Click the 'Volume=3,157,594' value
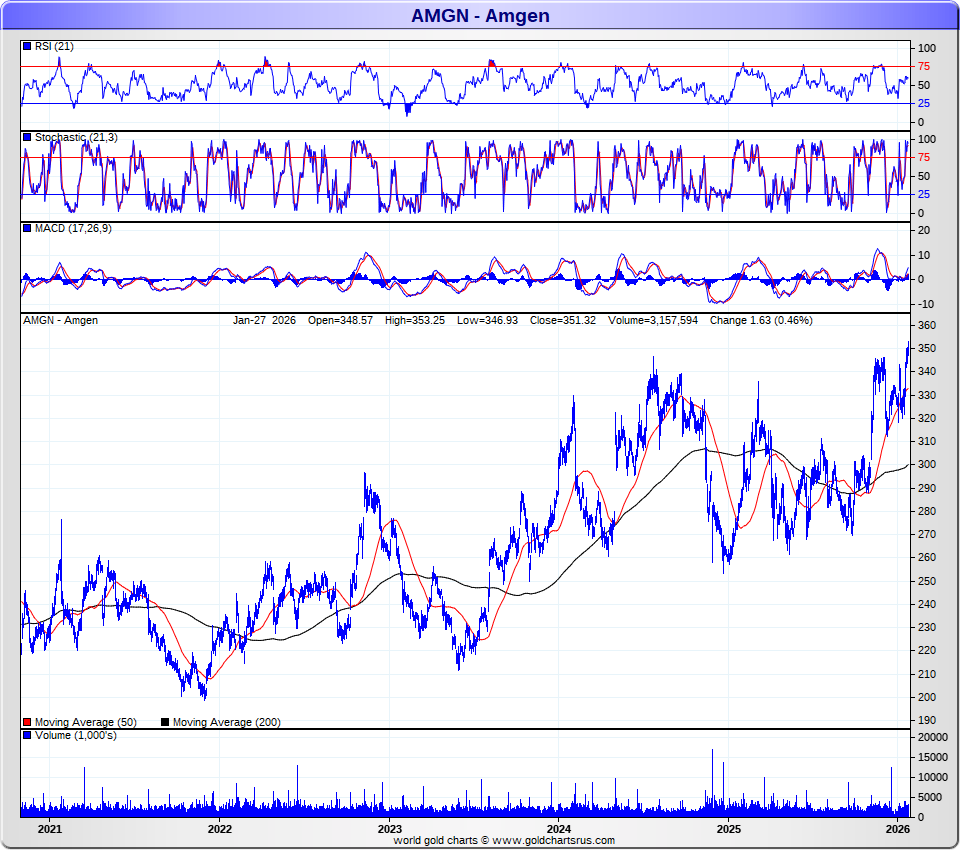Image resolution: width=960 pixels, height=850 pixels. click(x=653, y=320)
